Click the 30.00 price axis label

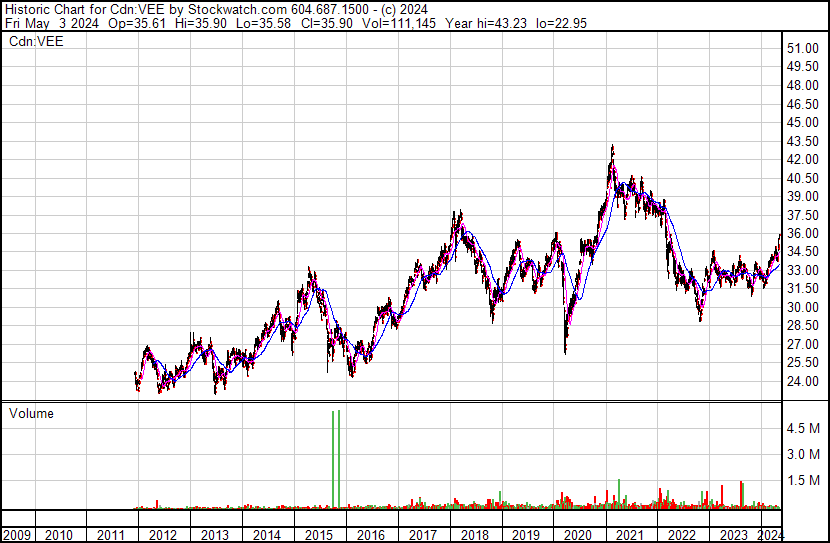pyautogui.click(x=802, y=307)
